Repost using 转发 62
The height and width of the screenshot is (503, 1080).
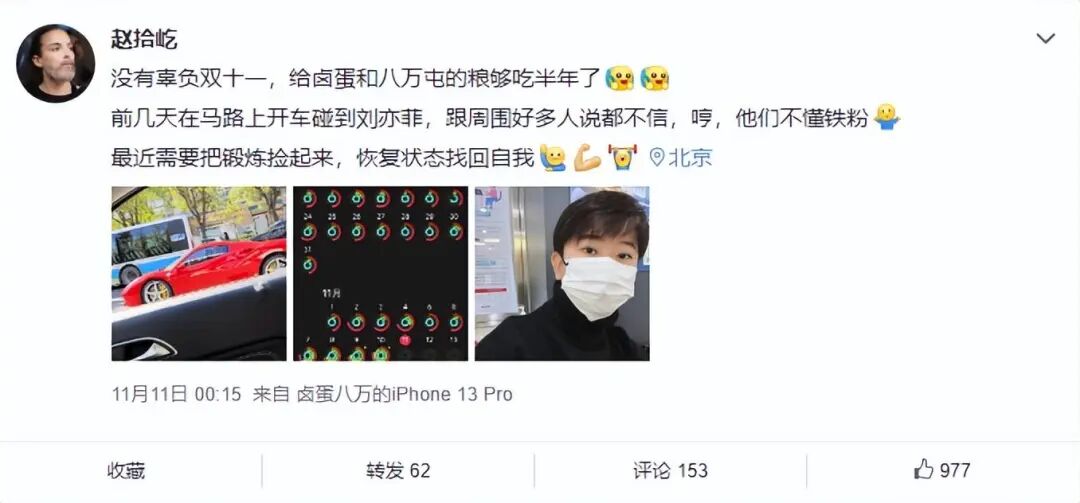398,471
